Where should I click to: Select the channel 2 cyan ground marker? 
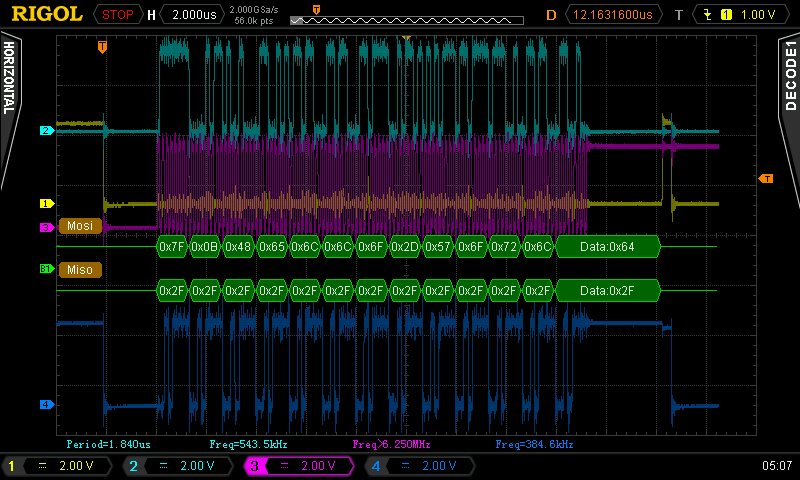(x=47, y=131)
